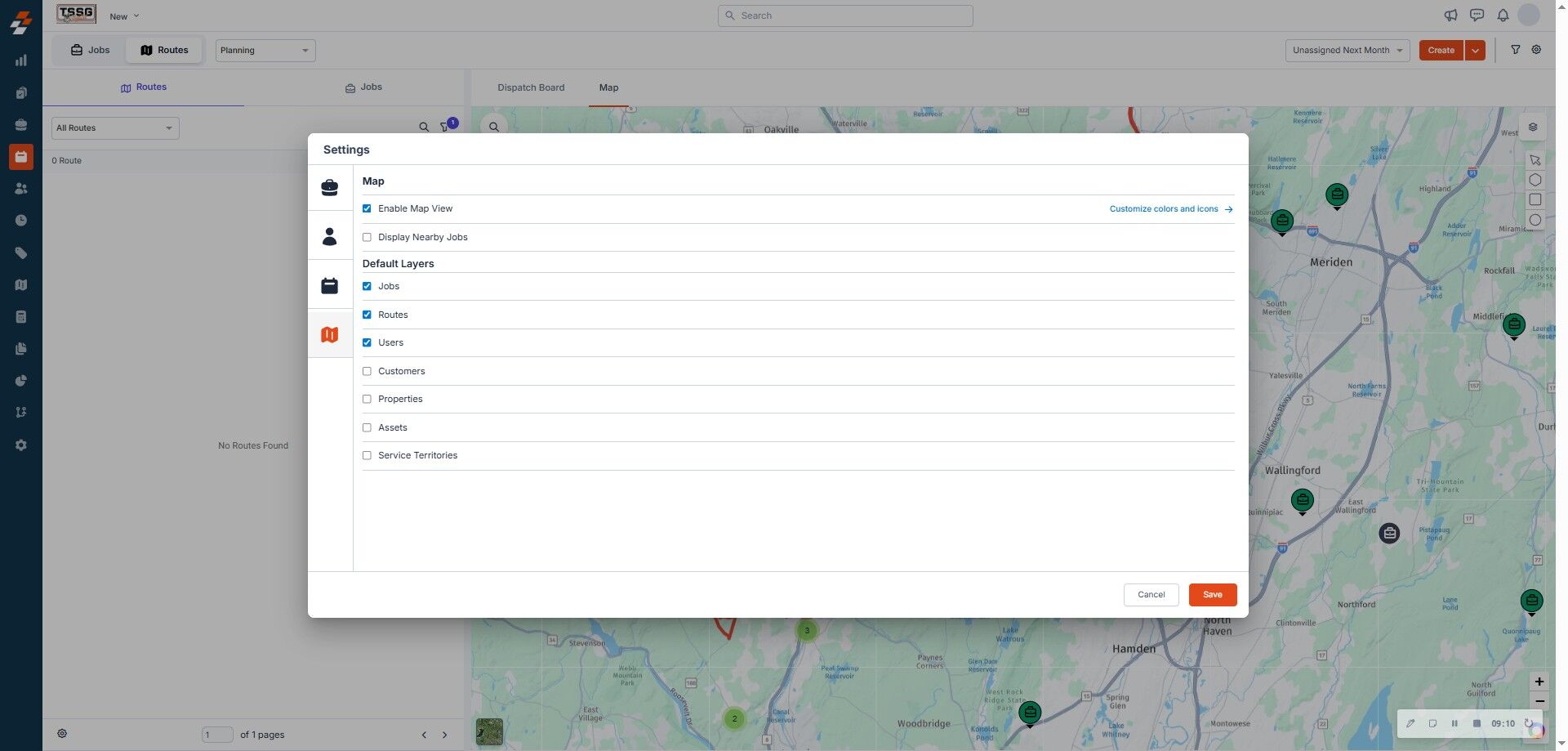Open the gear settings icon in left sidebar
This screenshot has height=751, width=1568.
click(21, 445)
